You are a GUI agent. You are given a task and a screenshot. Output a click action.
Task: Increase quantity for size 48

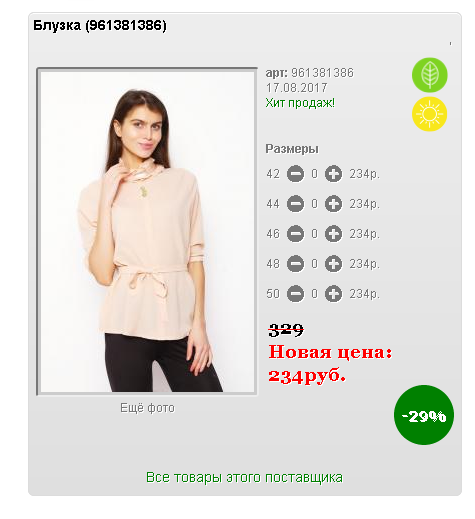333,264
